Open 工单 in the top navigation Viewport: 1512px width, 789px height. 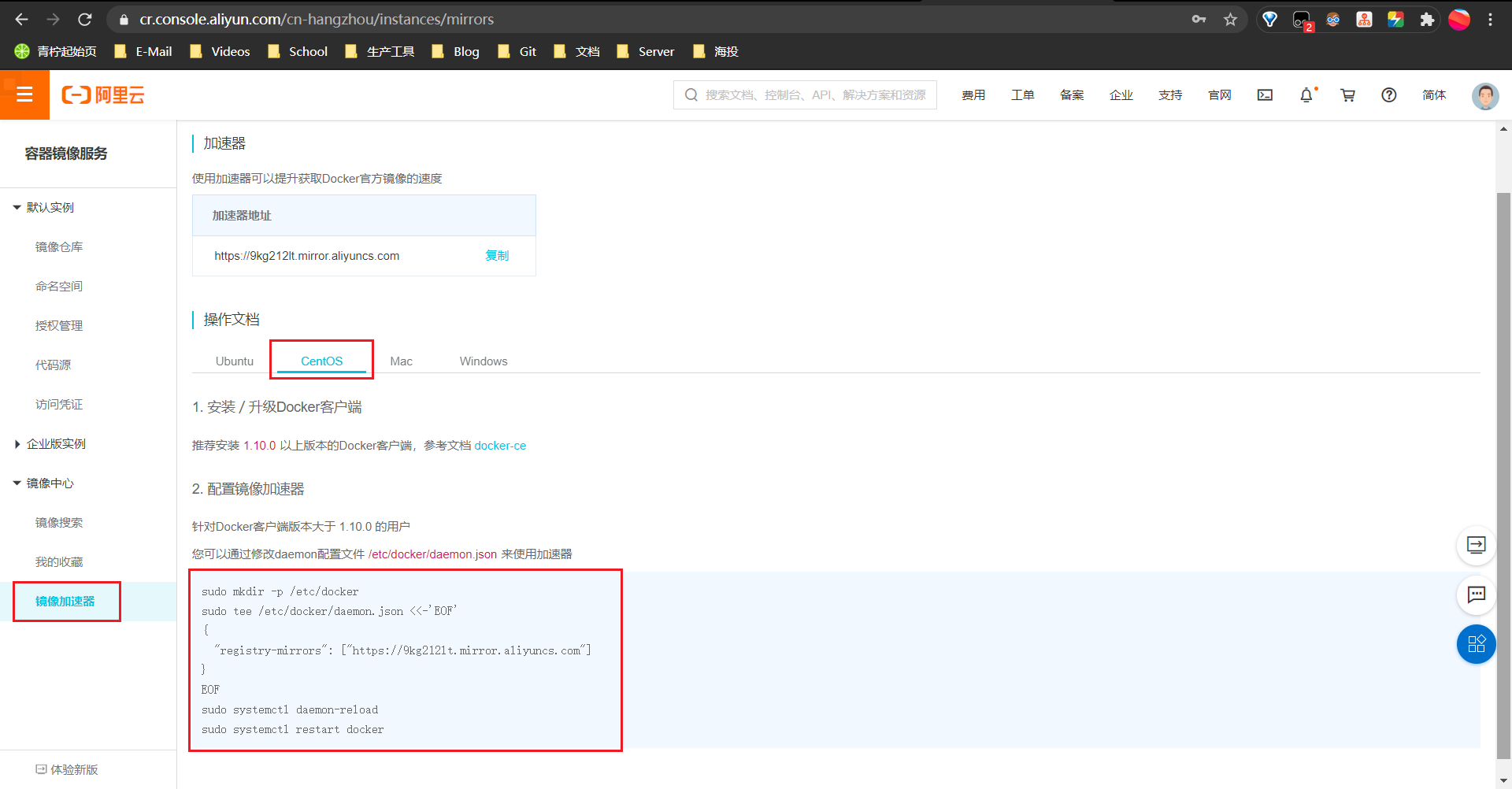pos(1023,94)
